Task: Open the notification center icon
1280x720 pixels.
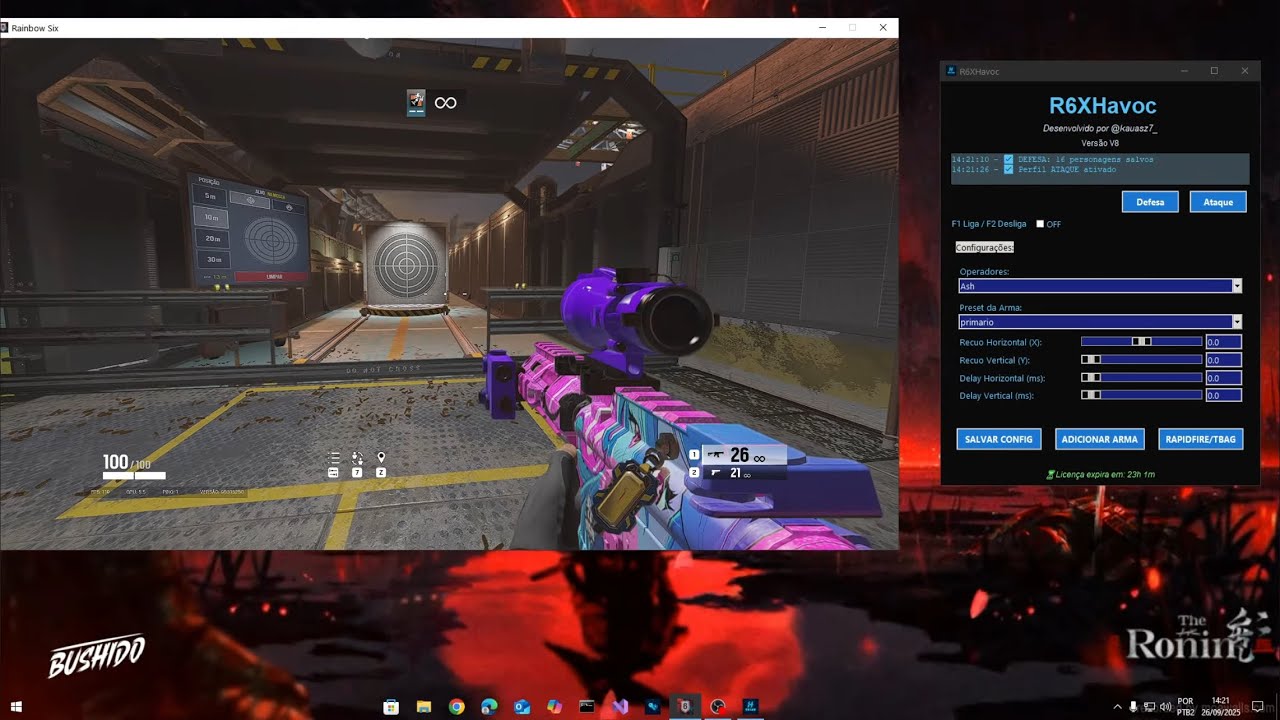Action: [x=1258, y=707]
